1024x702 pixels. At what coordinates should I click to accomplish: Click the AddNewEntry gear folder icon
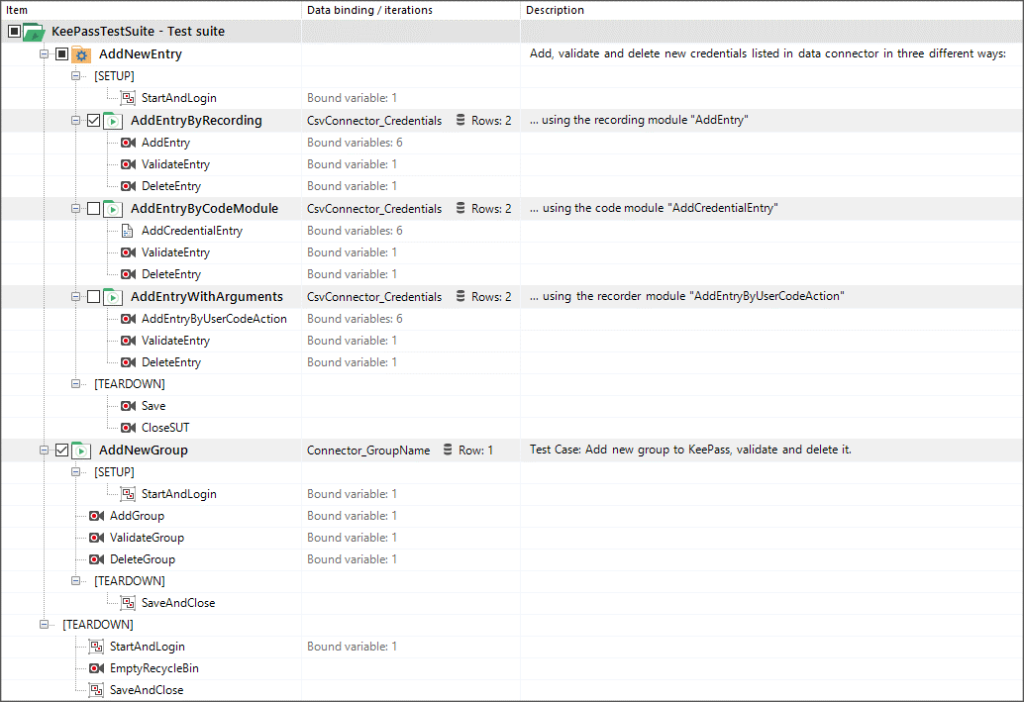tap(81, 54)
